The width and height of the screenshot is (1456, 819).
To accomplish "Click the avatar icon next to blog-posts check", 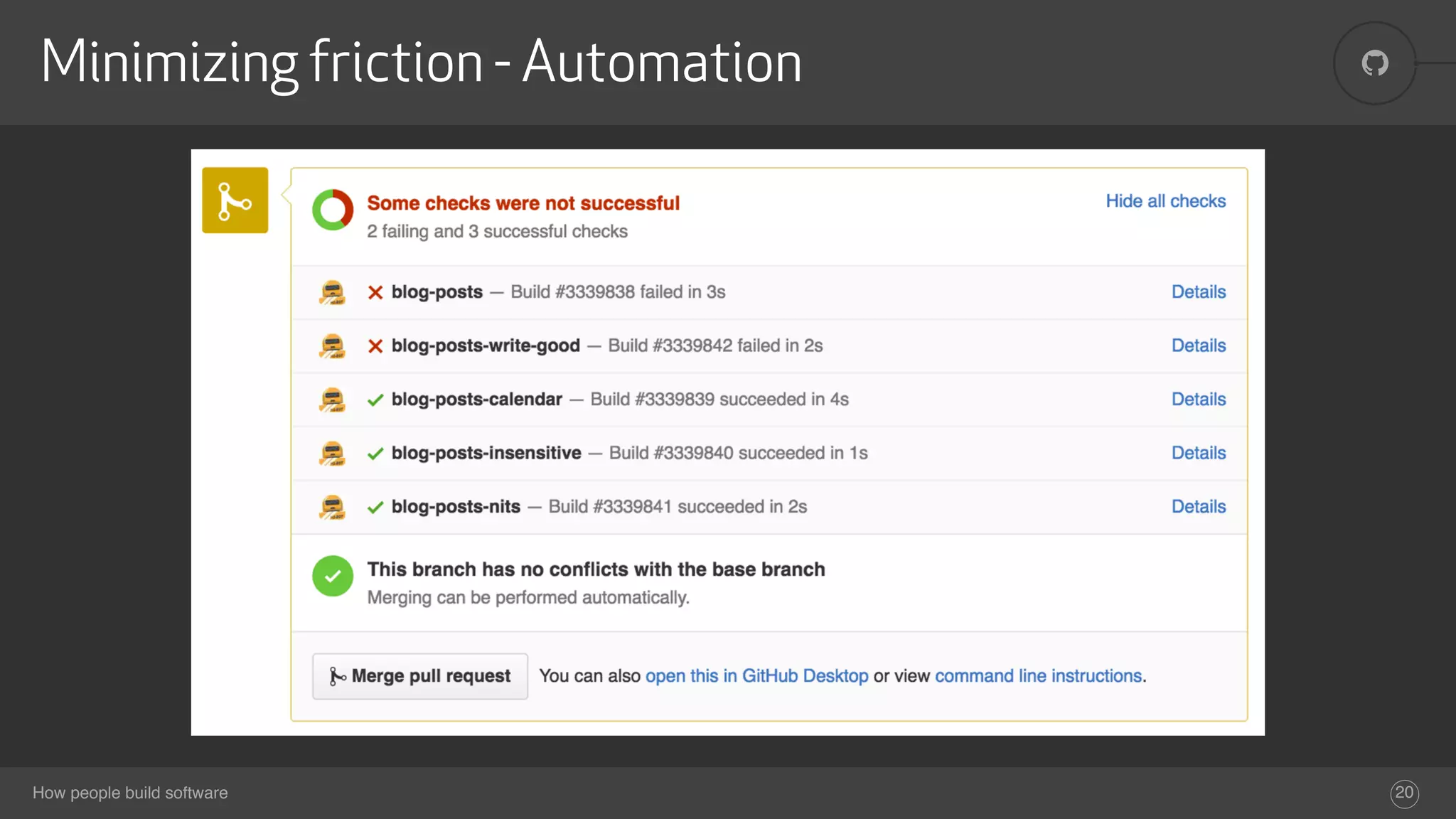I will pyautogui.click(x=332, y=292).
